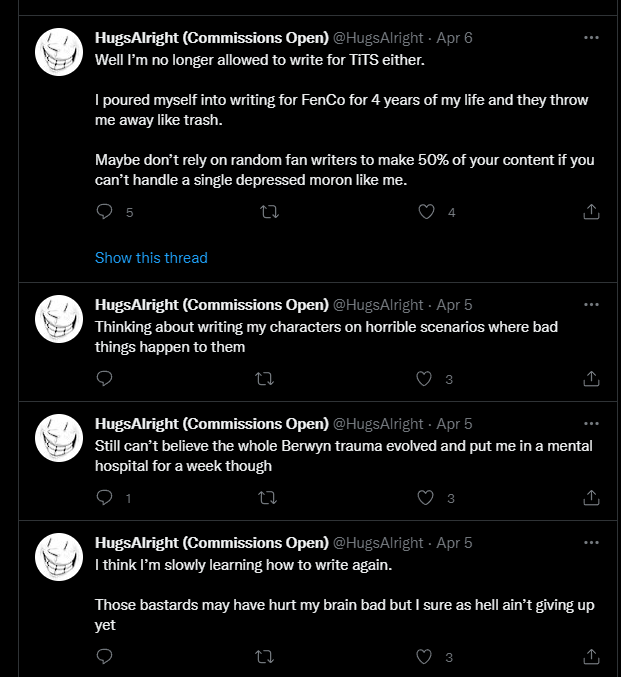Share the TiTS writing tweet

(591, 212)
